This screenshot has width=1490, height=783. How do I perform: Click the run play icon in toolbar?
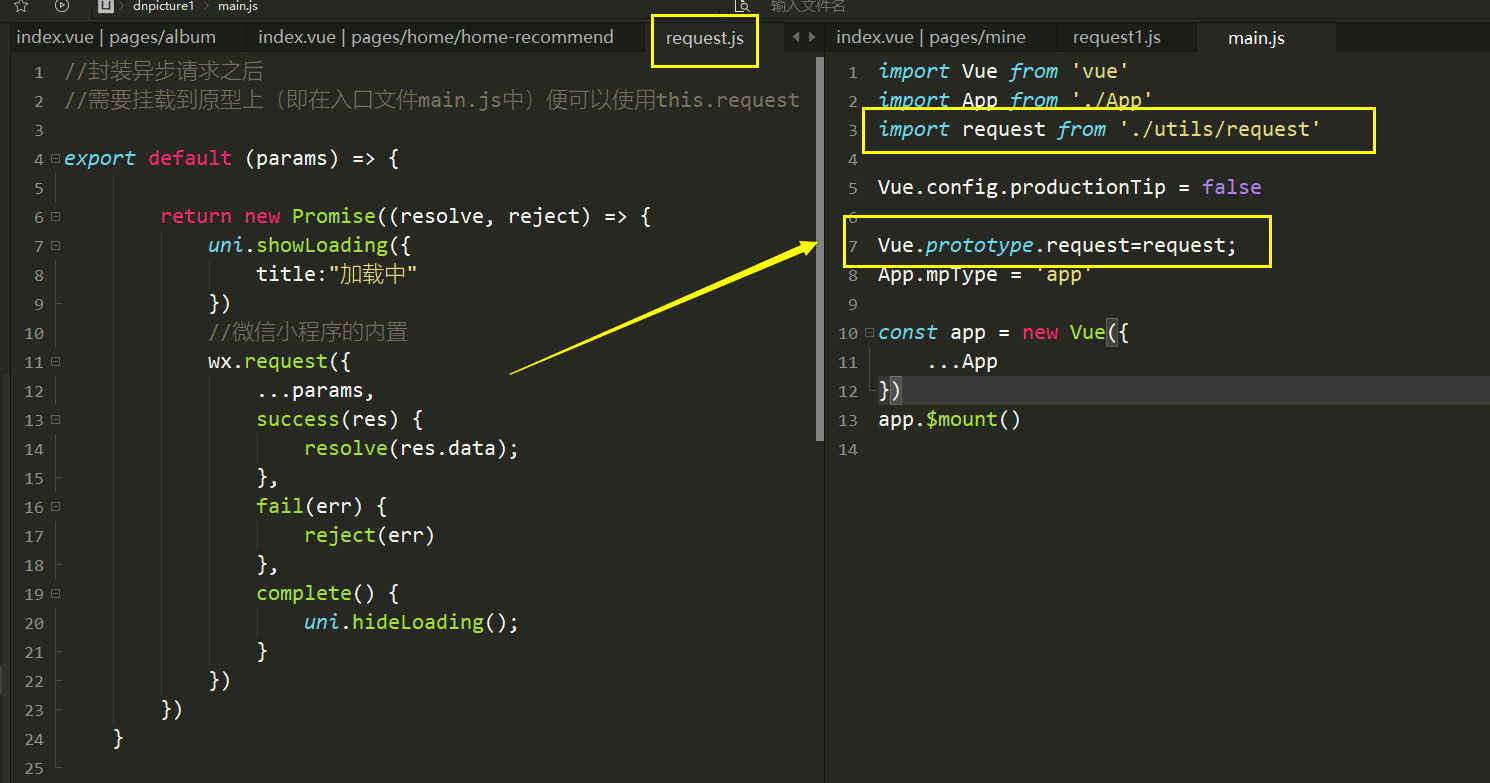(62, 6)
